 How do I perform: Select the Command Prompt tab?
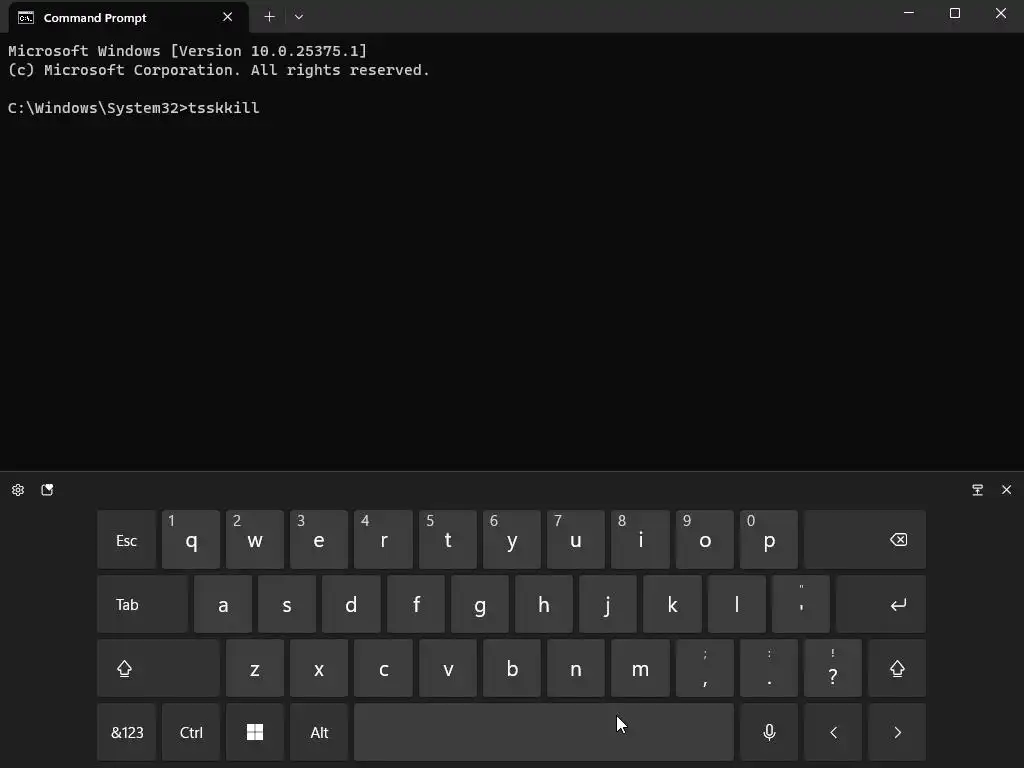pyautogui.click(x=129, y=18)
